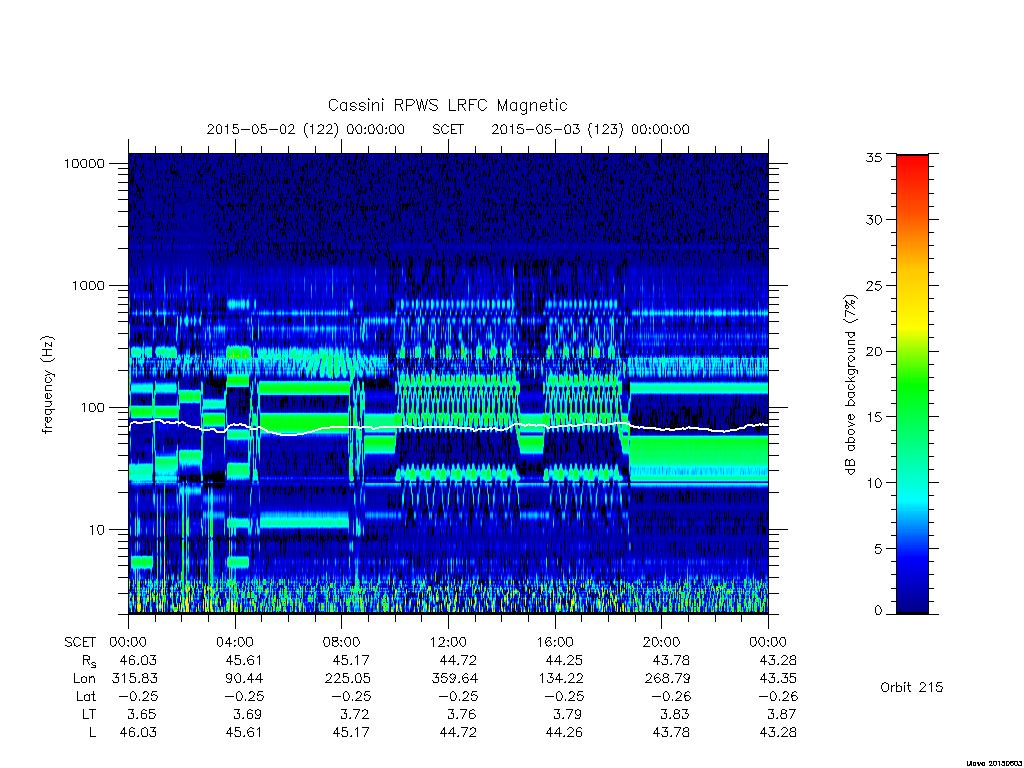1024x768 pixels.
Task: Click the 'frequency (Hz)' axis label
Action: coord(47,385)
